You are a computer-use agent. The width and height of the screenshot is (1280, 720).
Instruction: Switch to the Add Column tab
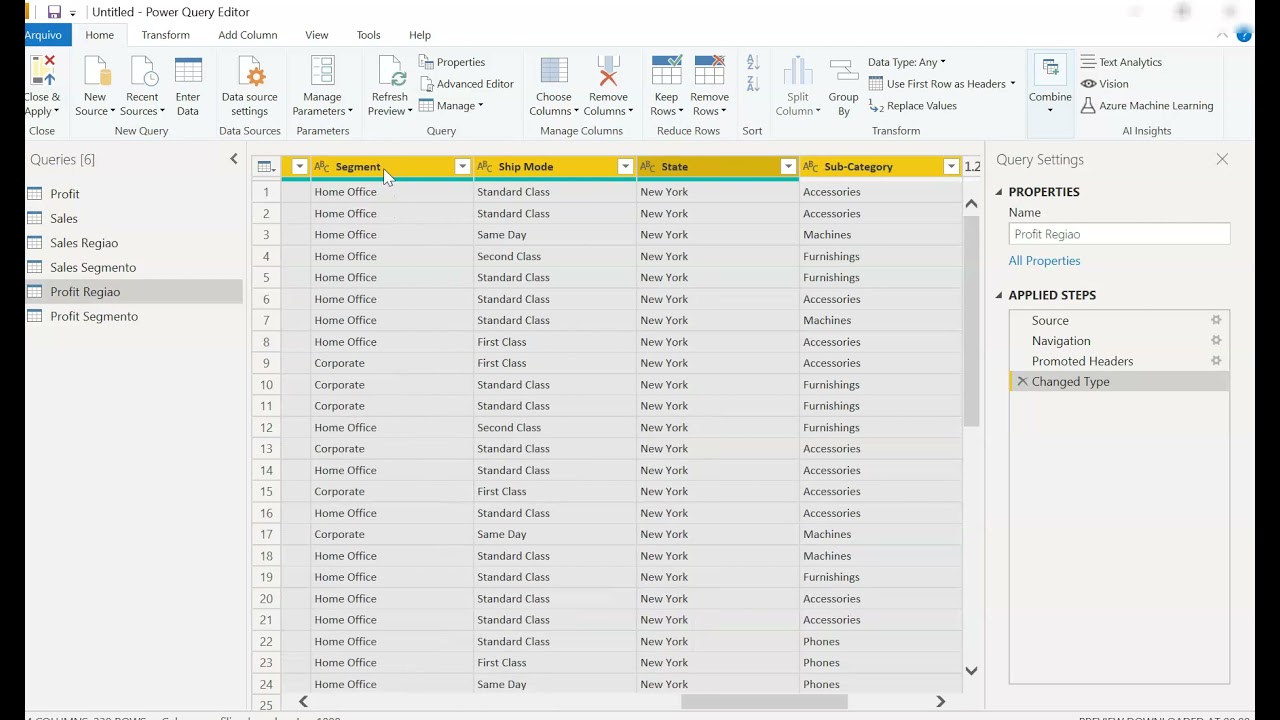[247, 35]
